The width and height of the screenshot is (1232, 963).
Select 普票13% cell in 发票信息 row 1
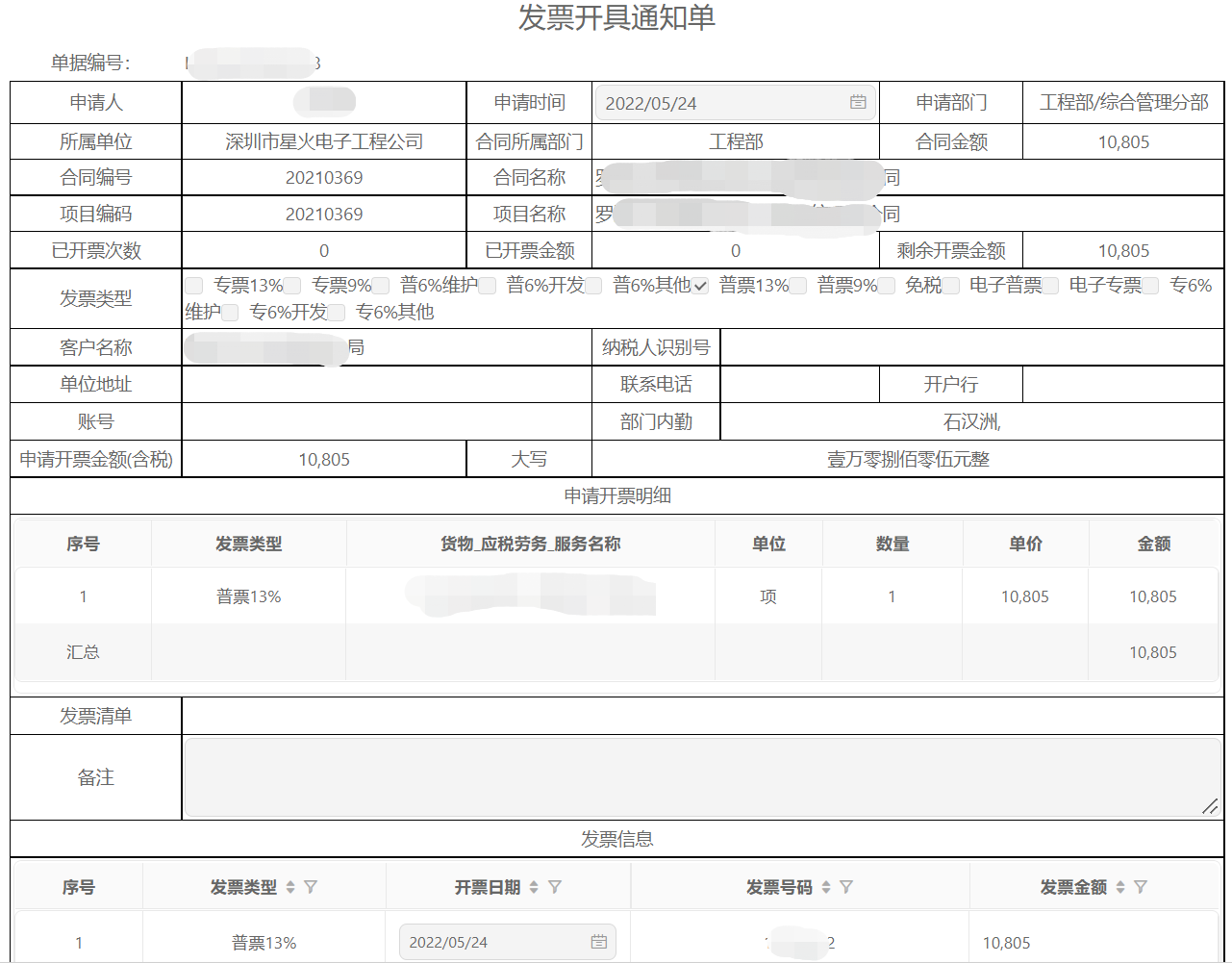click(264, 943)
